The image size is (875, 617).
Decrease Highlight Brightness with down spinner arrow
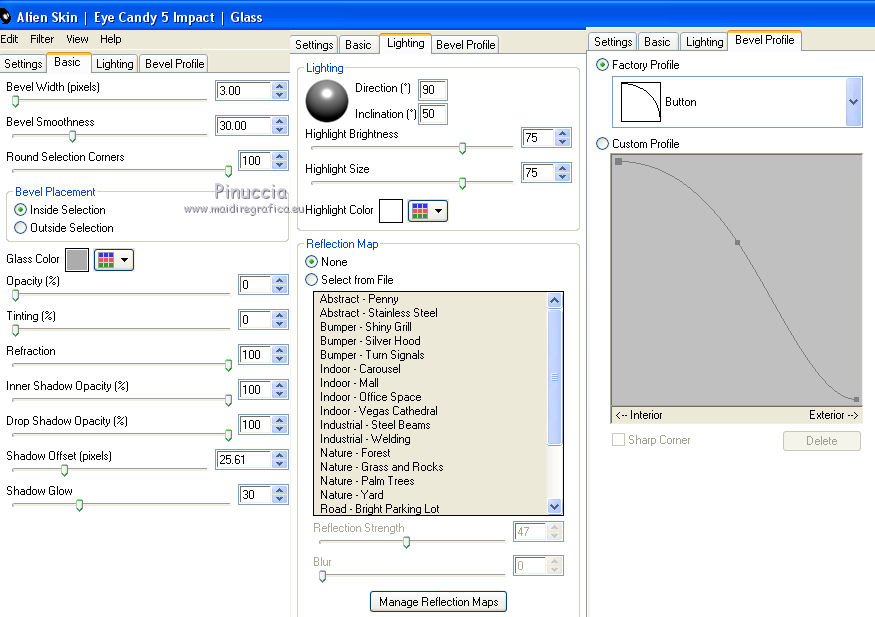point(563,143)
